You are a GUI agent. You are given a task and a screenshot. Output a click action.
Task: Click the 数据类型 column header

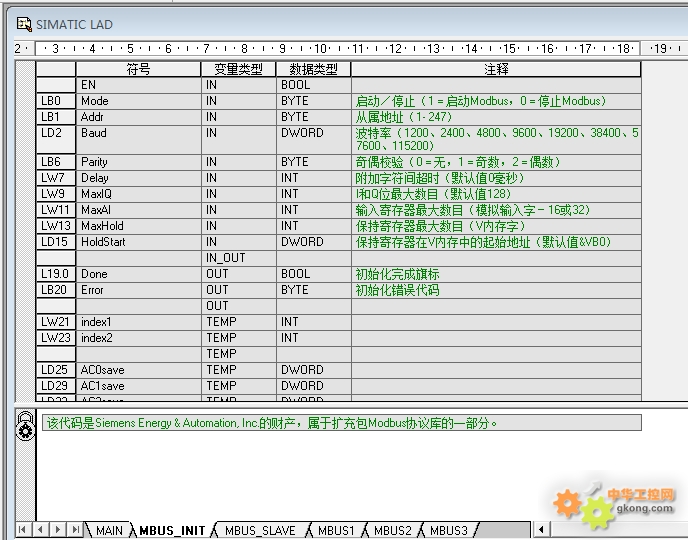[313, 69]
